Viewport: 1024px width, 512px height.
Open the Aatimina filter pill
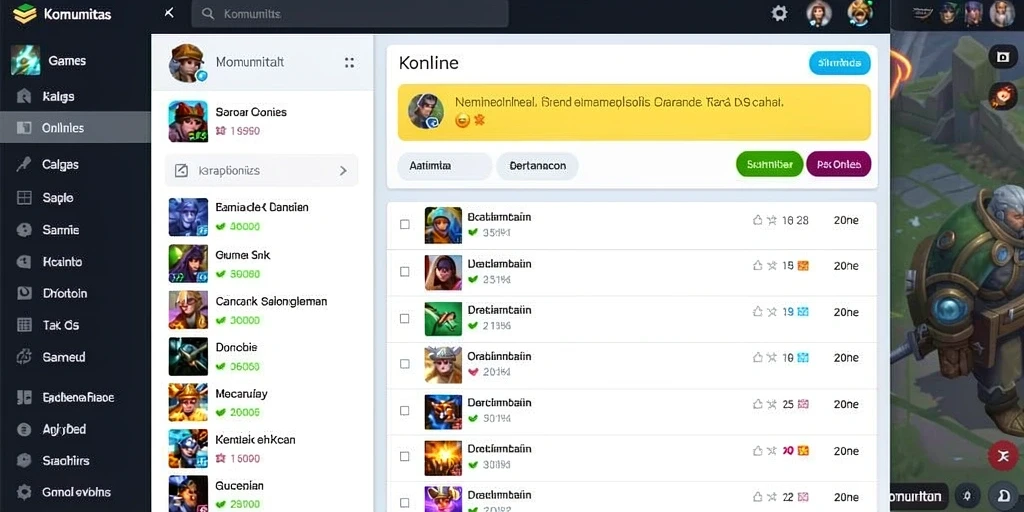pyautogui.click(x=444, y=166)
